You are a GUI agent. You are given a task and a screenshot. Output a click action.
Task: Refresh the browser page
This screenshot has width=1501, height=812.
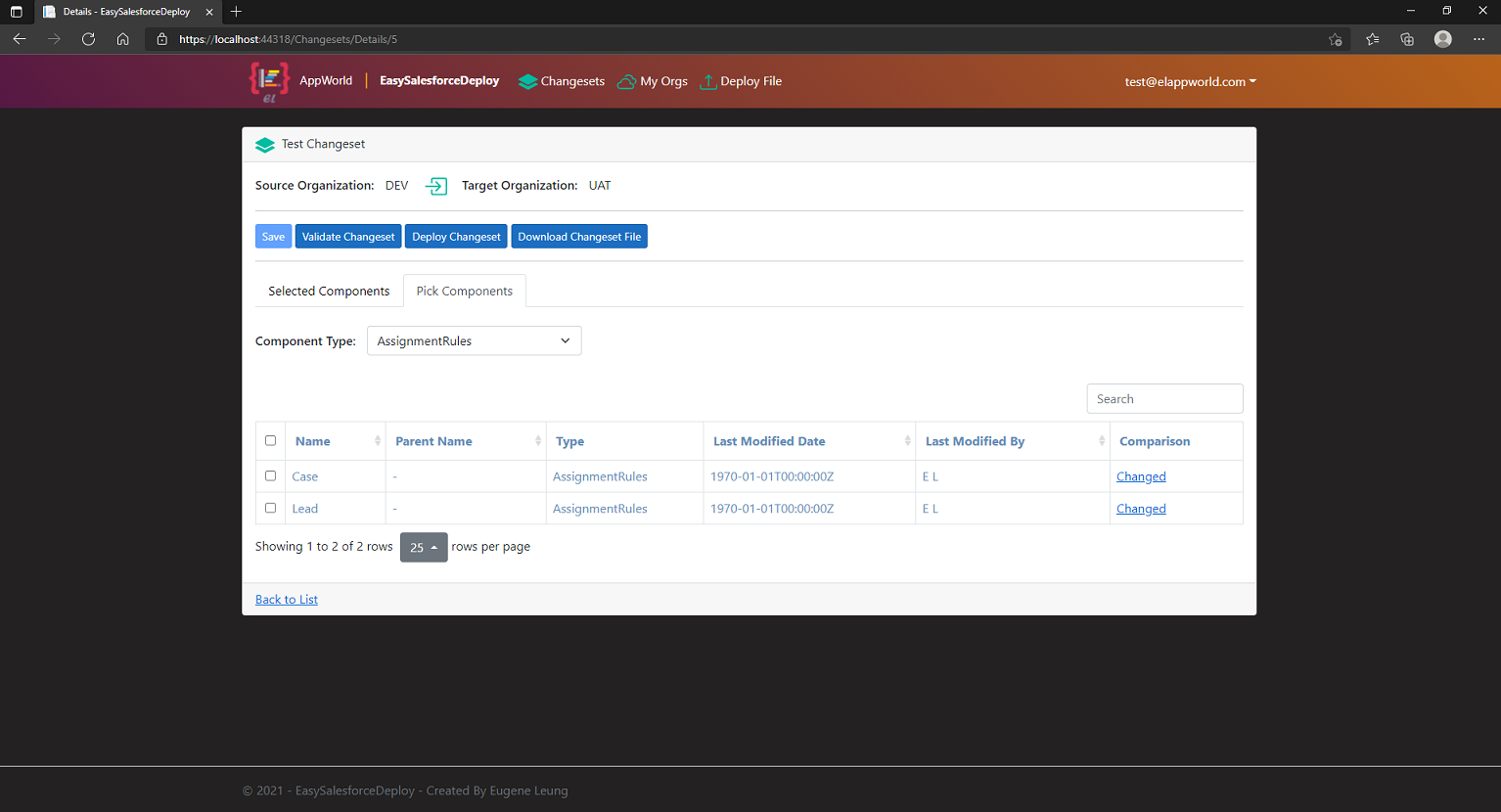click(88, 39)
